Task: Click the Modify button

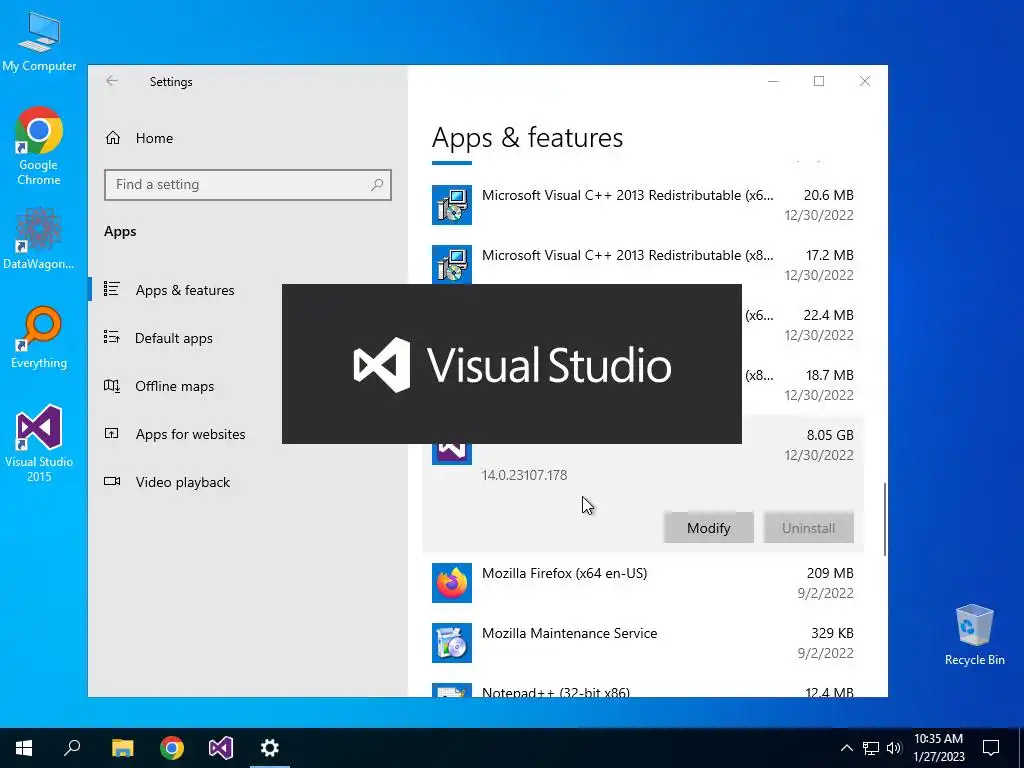Action: click(709, 528)
